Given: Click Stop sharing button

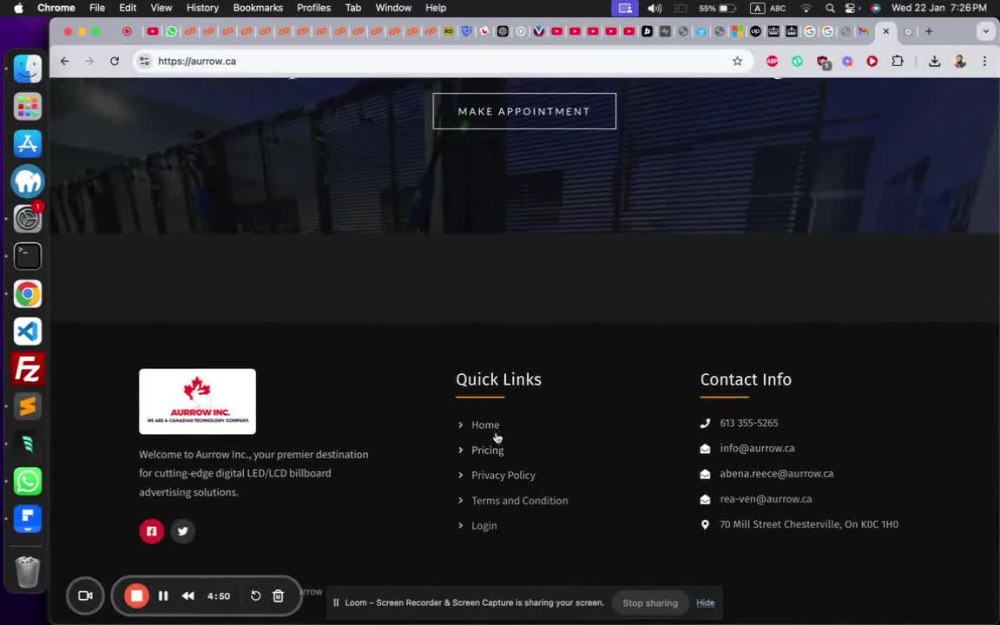Looking at the screenshot, I should tap(650, 603).
